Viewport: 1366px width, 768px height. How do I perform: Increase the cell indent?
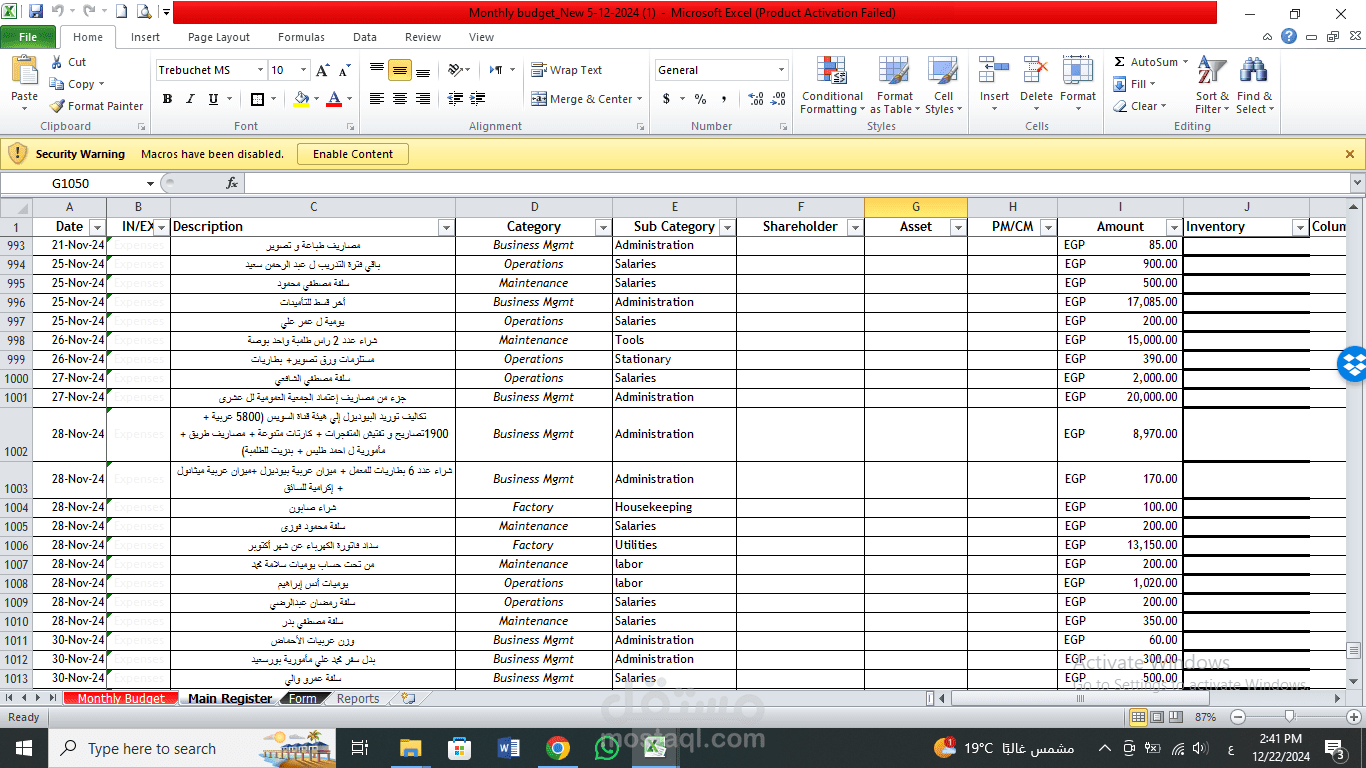(x=479, y=99)
